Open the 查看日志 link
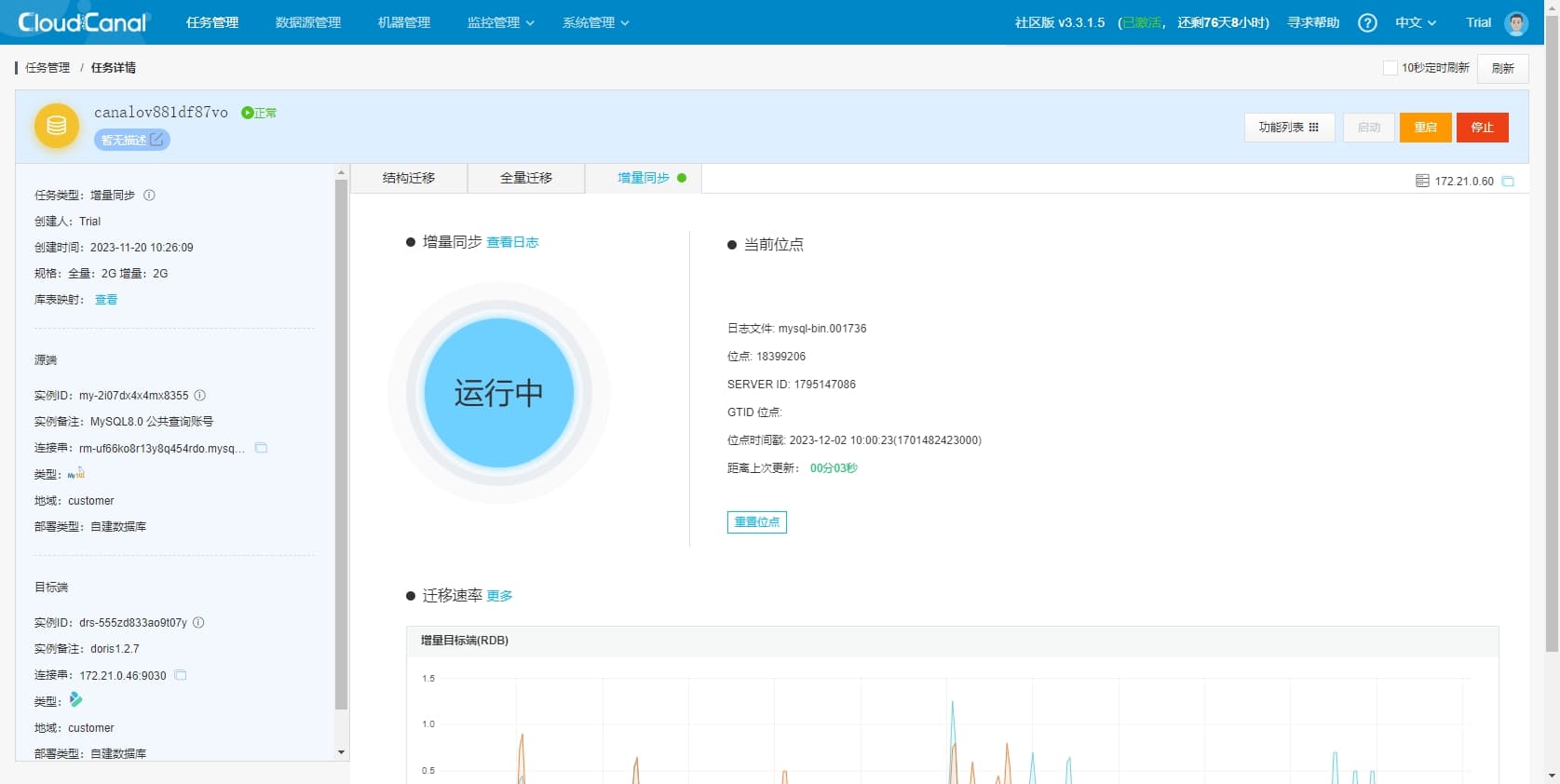This screenshot has height=784, width=1560. (512, 242)
